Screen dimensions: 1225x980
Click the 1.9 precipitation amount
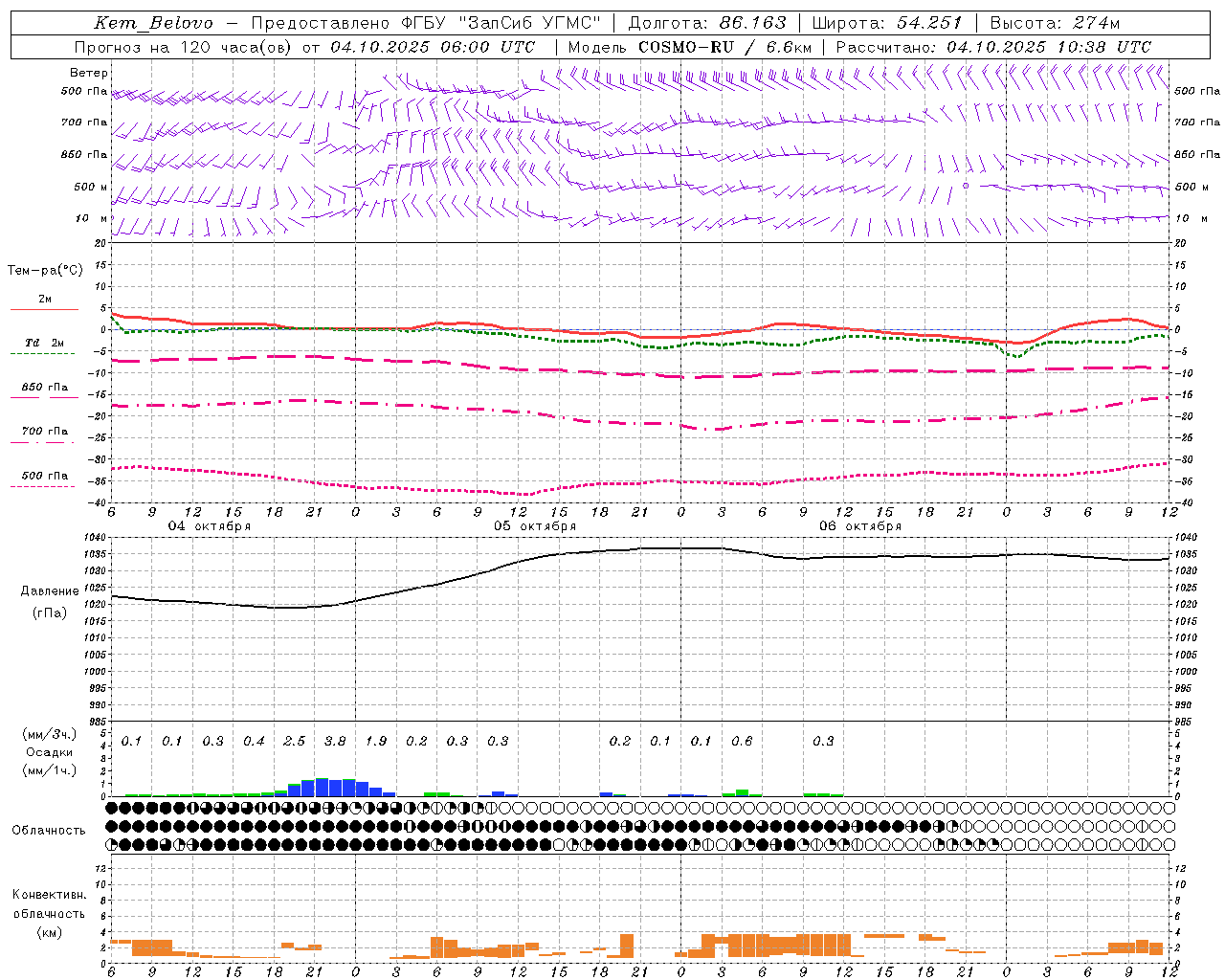point(376,742)
